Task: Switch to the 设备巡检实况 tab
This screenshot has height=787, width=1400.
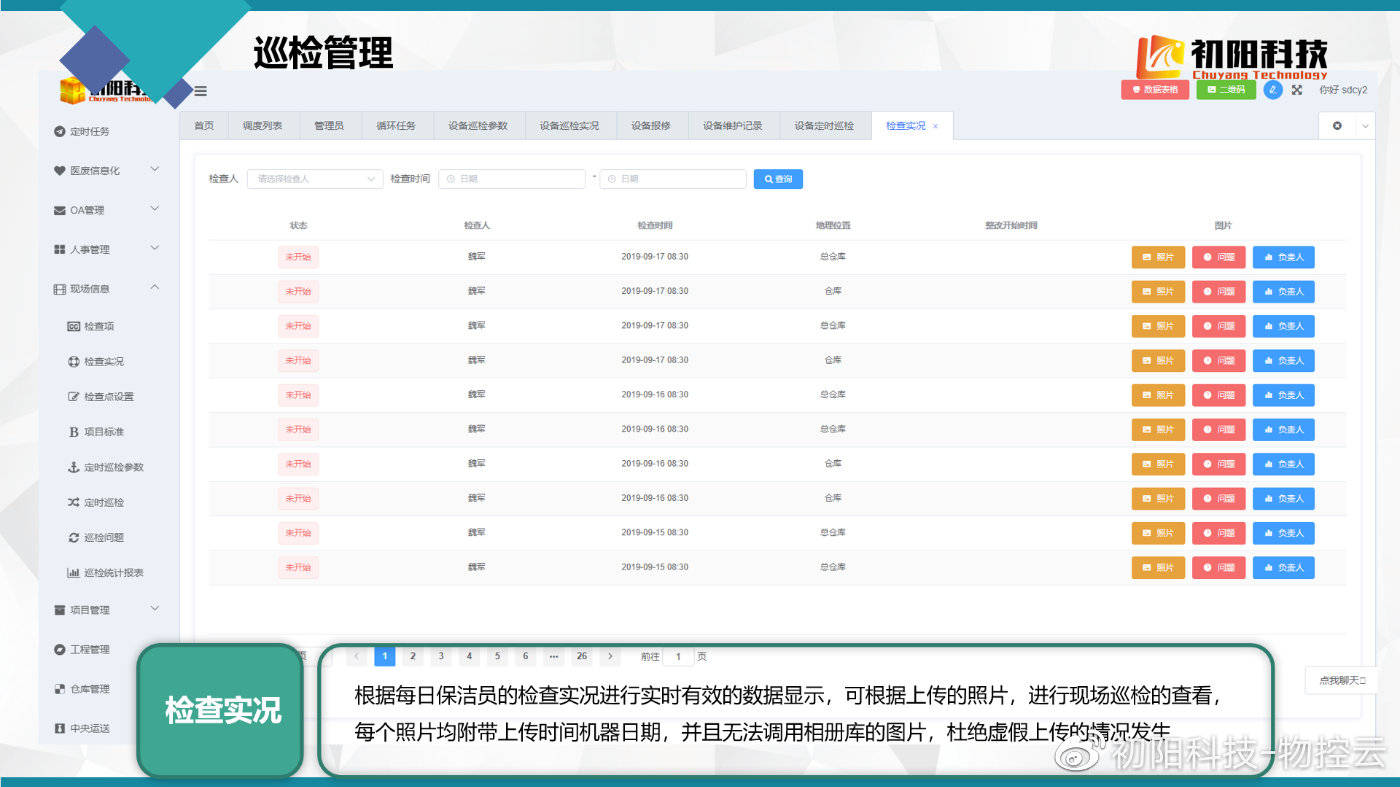Action: point(570,126)
